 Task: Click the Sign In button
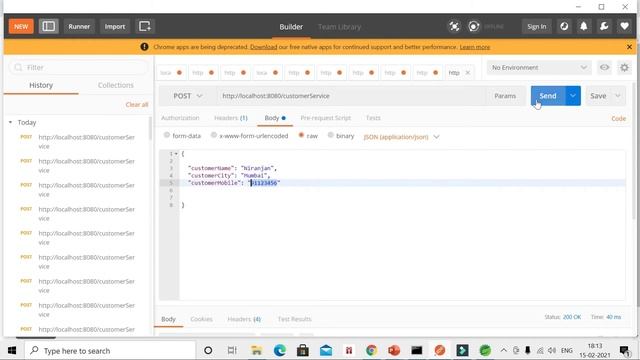click(x=536, y=27)
